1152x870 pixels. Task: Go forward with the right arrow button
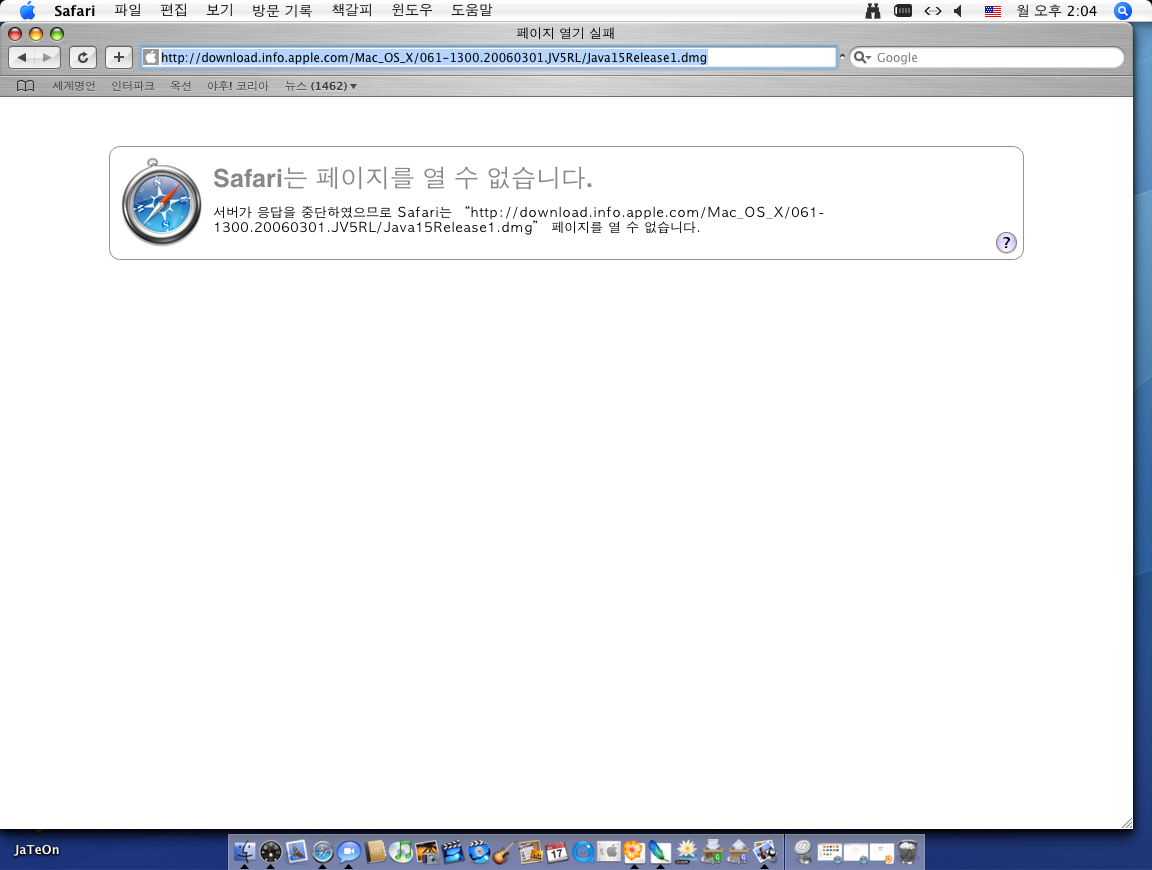pos(48,57)
